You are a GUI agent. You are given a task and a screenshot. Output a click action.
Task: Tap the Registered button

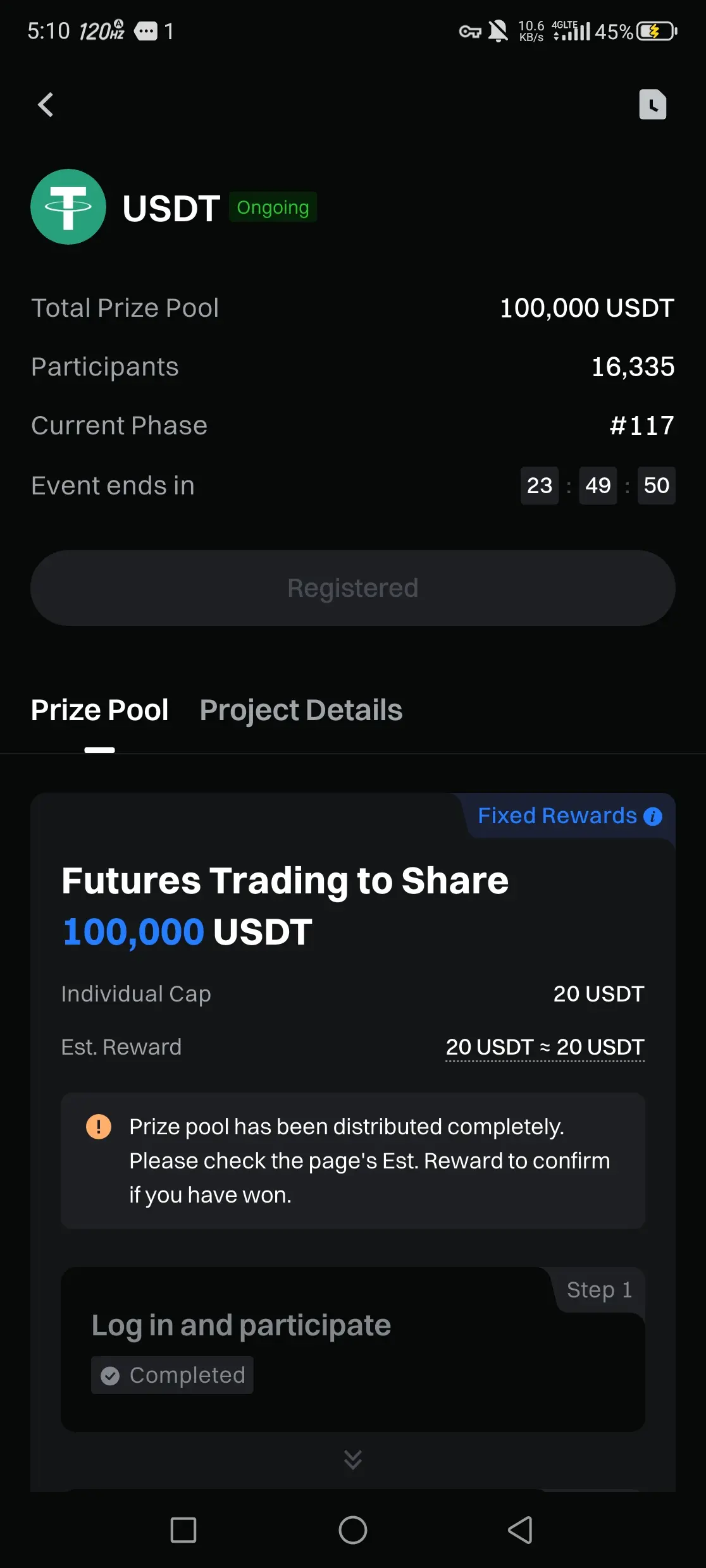[x=353, y=588]
